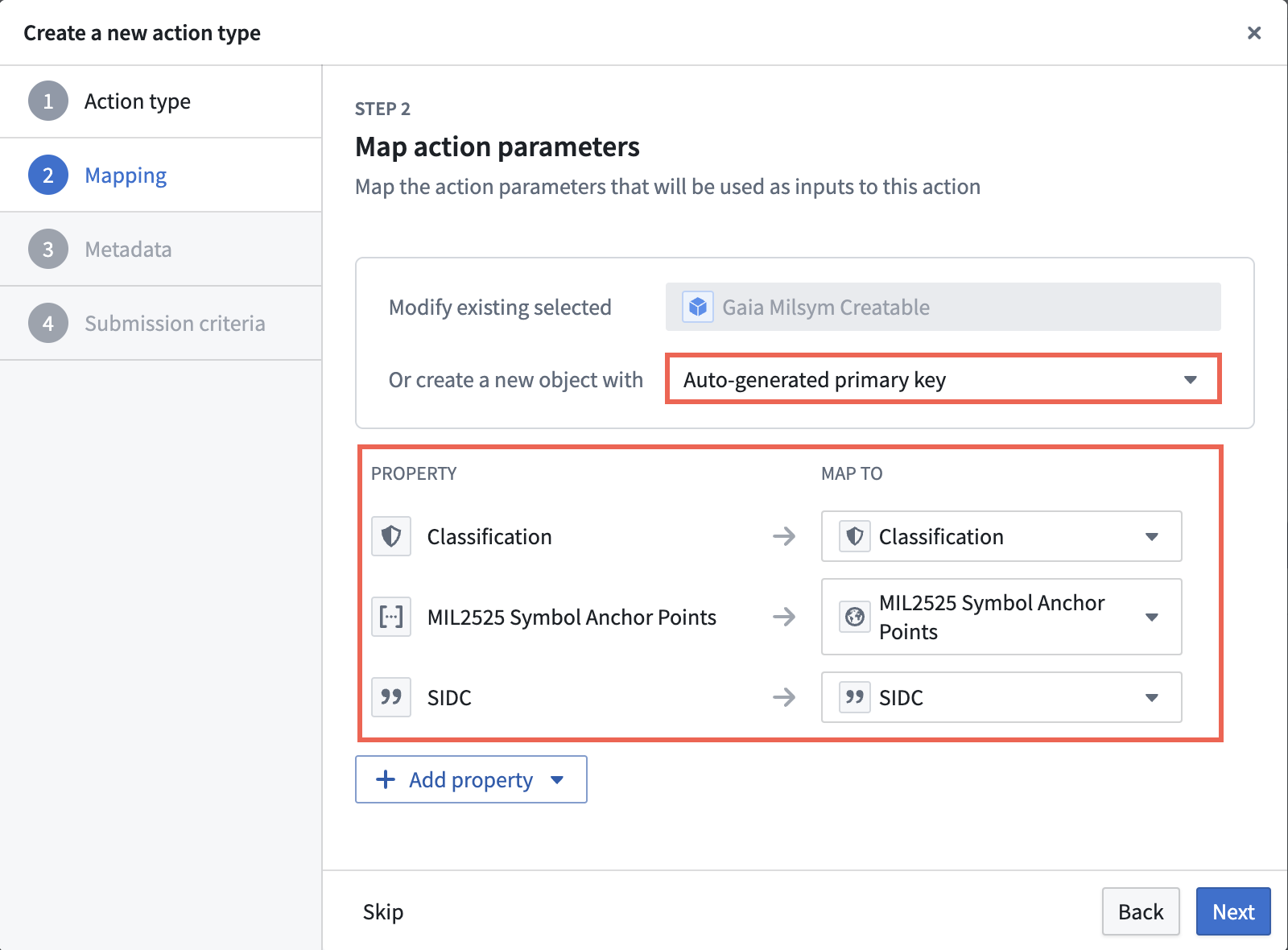Click the Next button
The width and height of the screenshot is (1288, 950).
(x=1233, y=911)
